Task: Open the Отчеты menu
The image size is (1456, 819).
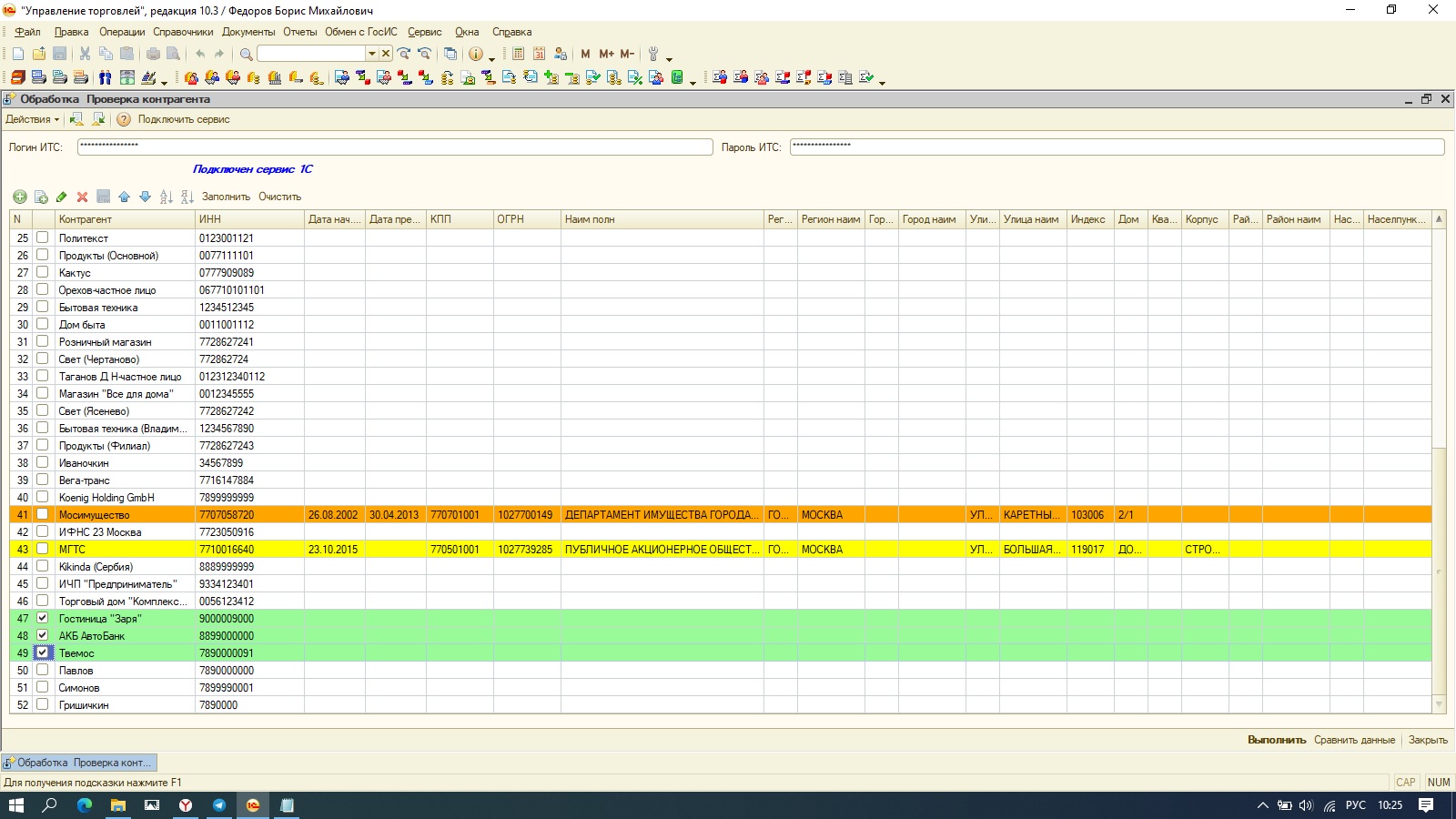Action: [x=300, y=32]
